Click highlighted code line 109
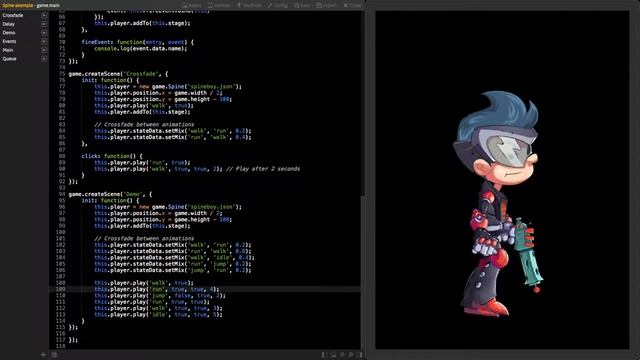640x360 pixels. pyautogui.click(x=204, y=289)
